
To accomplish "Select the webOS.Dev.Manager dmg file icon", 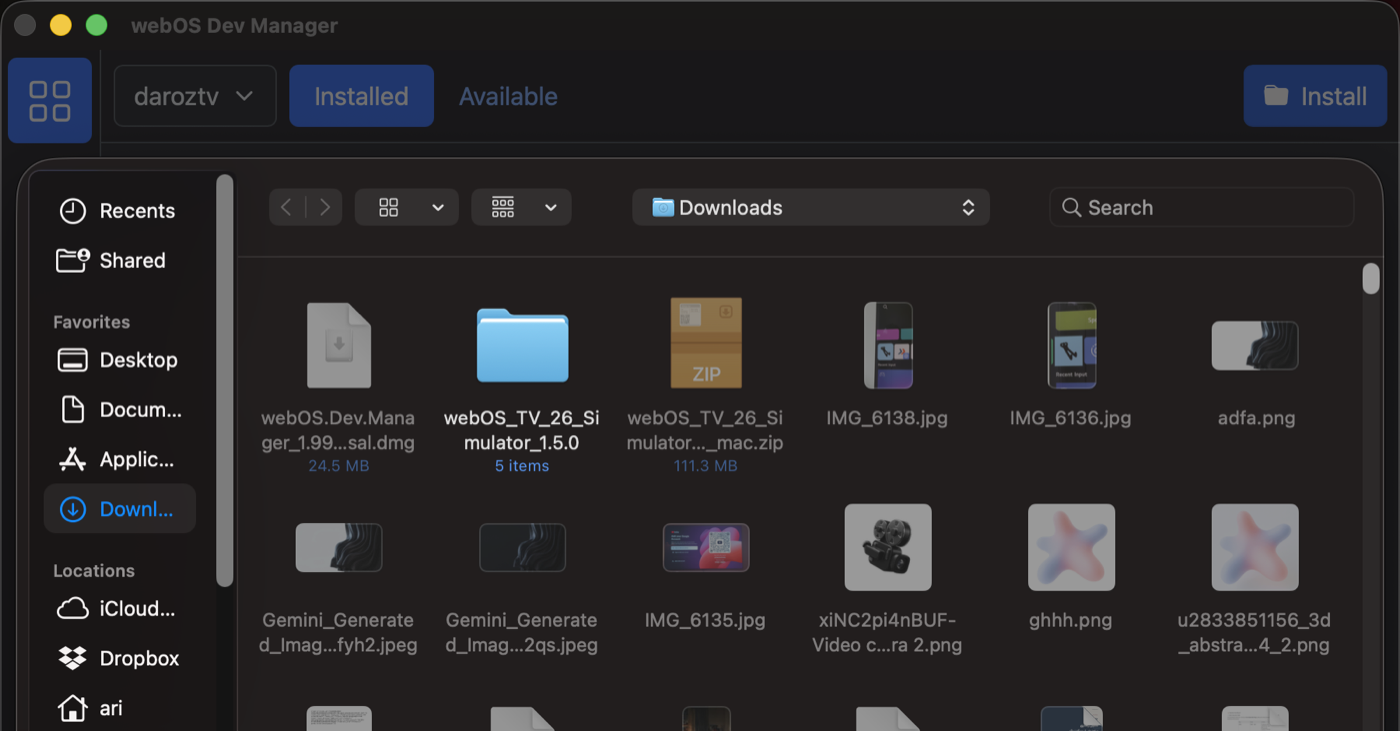I will pyautogui.click(x=338, y=345).
